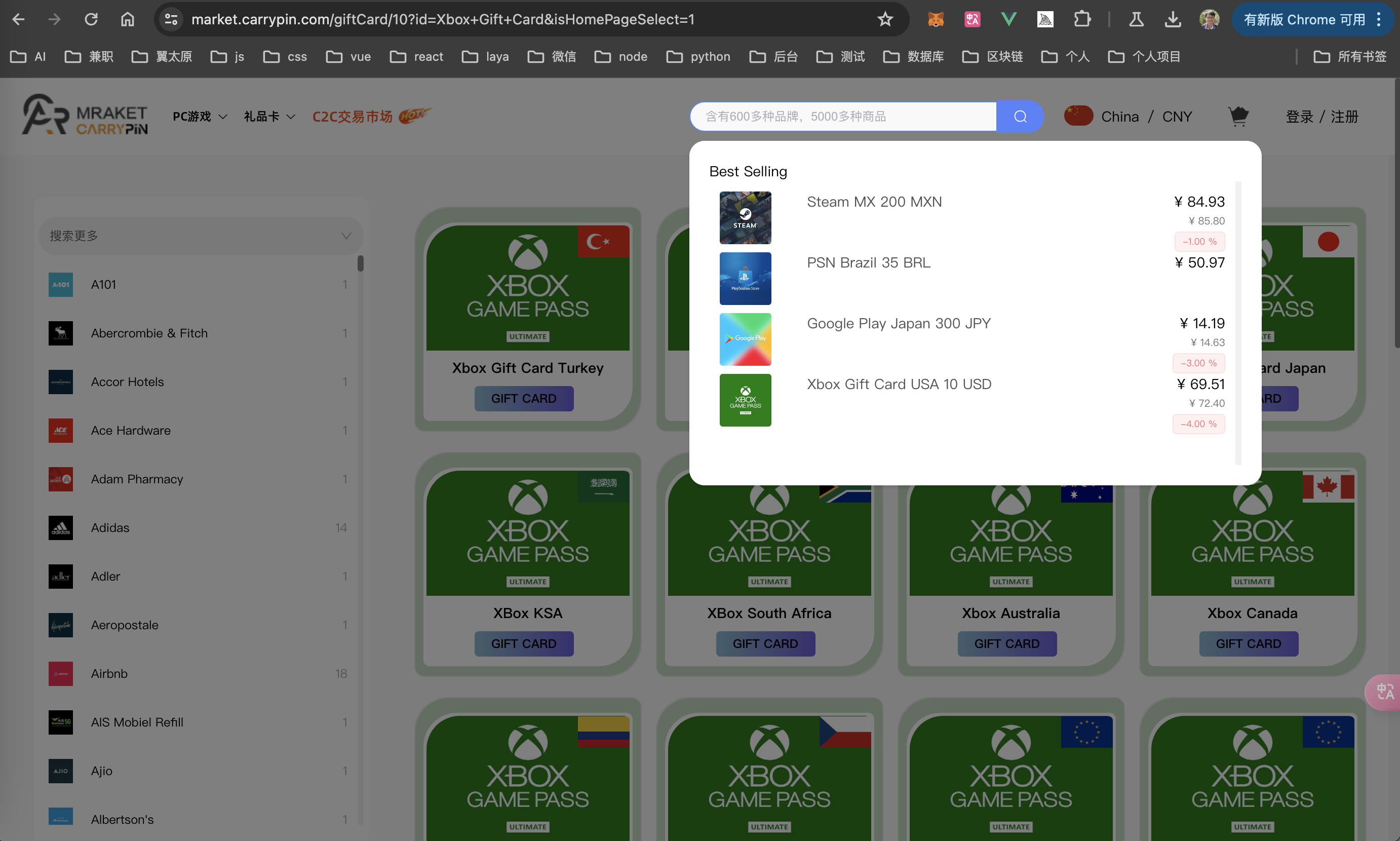Go to browser home page icon
The image size is (1400, 841).
tap(128, 19)
